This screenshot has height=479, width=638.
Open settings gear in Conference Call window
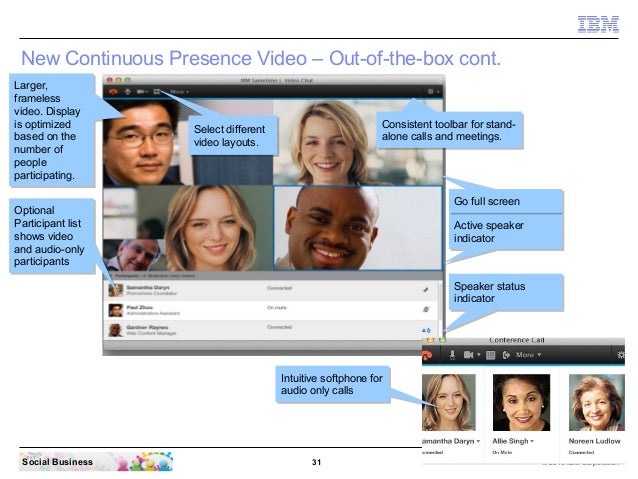(x=621, y=355)
